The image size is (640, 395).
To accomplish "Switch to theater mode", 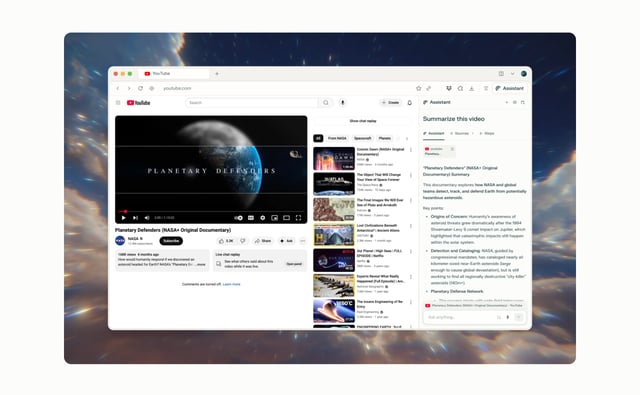I will [x=287, y=218].
